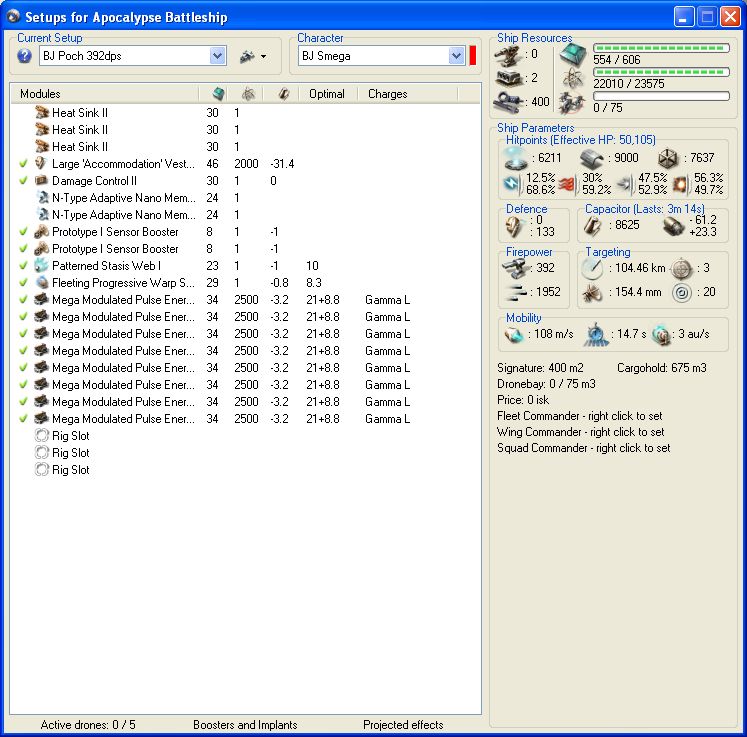Sort by the Modules column header
747x737 pixels.
pos(105,94)
